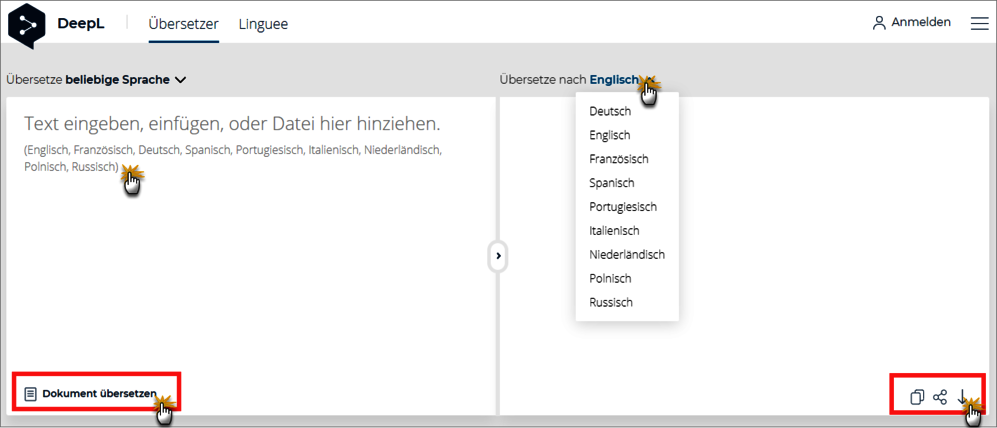Click the swap languages arrow between panels
The image size is (997, 428).
pos(498,256)
